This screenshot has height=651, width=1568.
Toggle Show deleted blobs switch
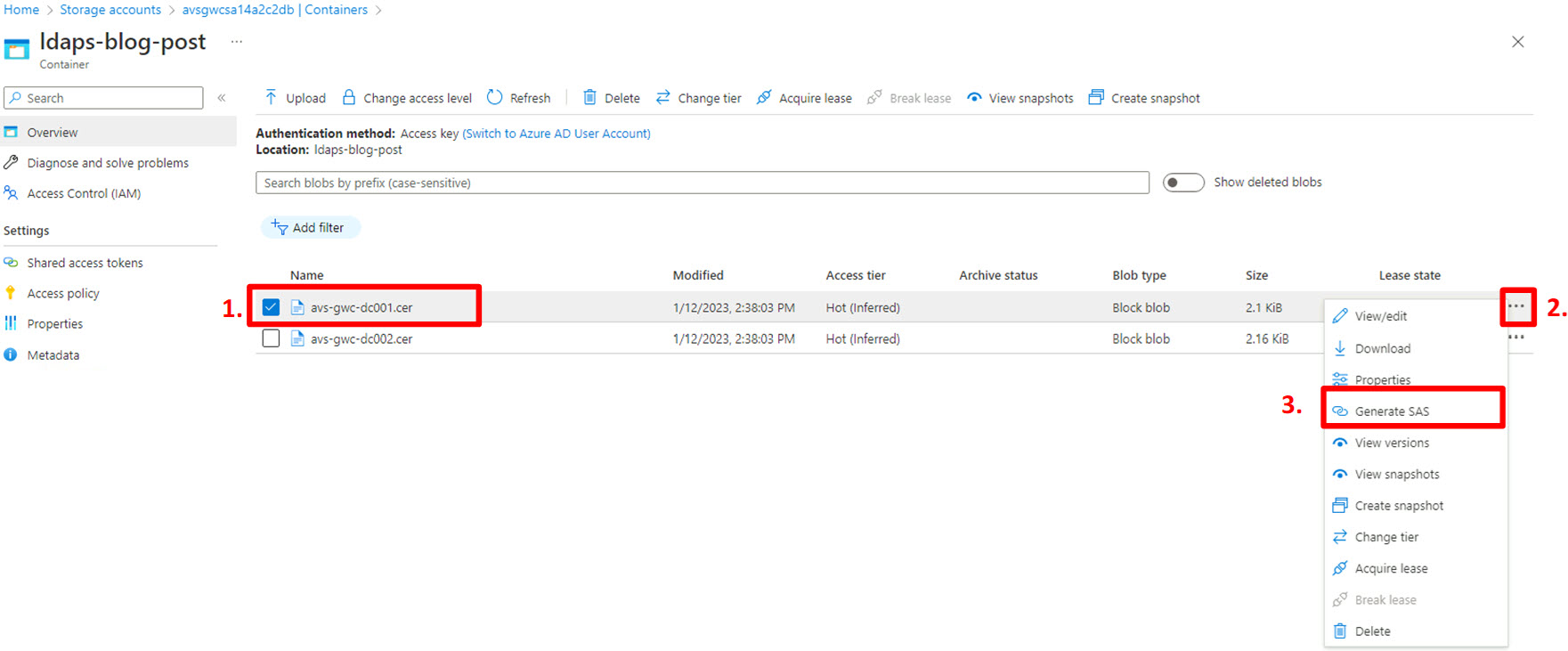[x=1183, y=183]
